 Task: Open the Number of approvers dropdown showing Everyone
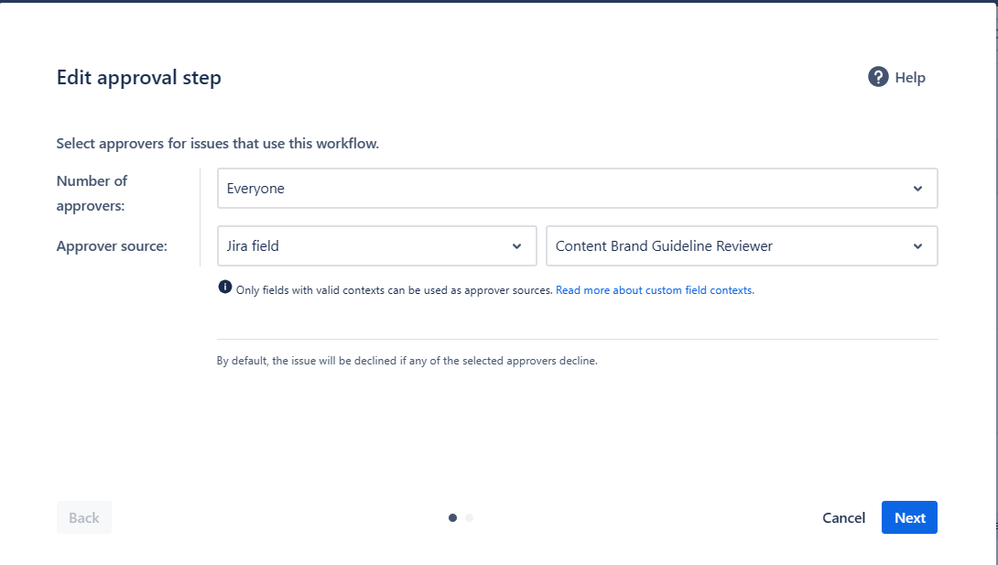pyautogui.click(x=577, y=188)
